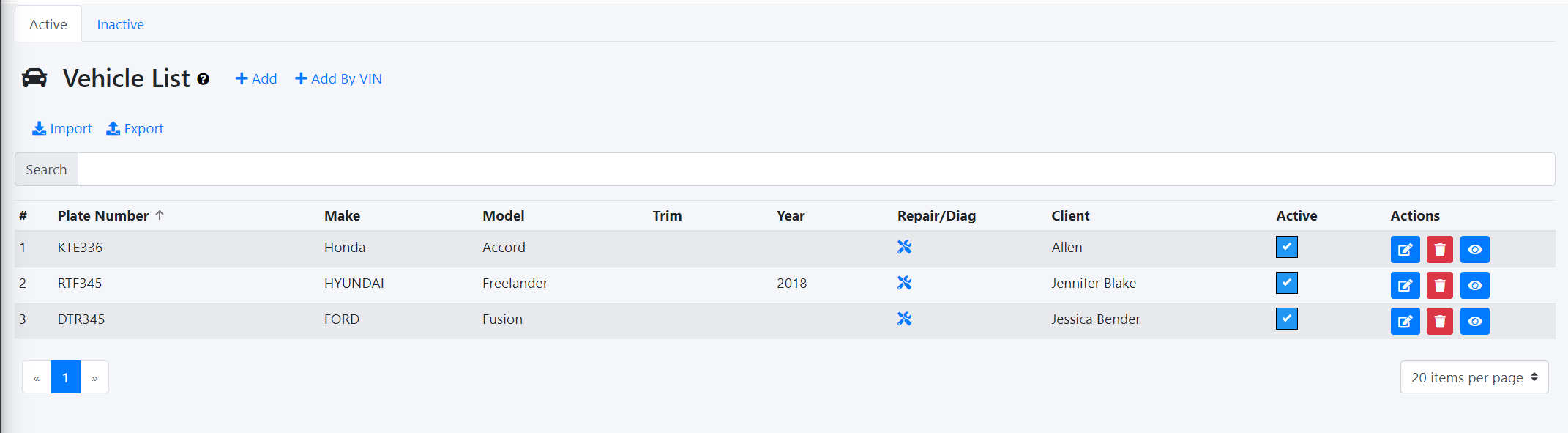Toggle the Active checkbox for Jennifer Blake's vehicle

click(1286, 283)
